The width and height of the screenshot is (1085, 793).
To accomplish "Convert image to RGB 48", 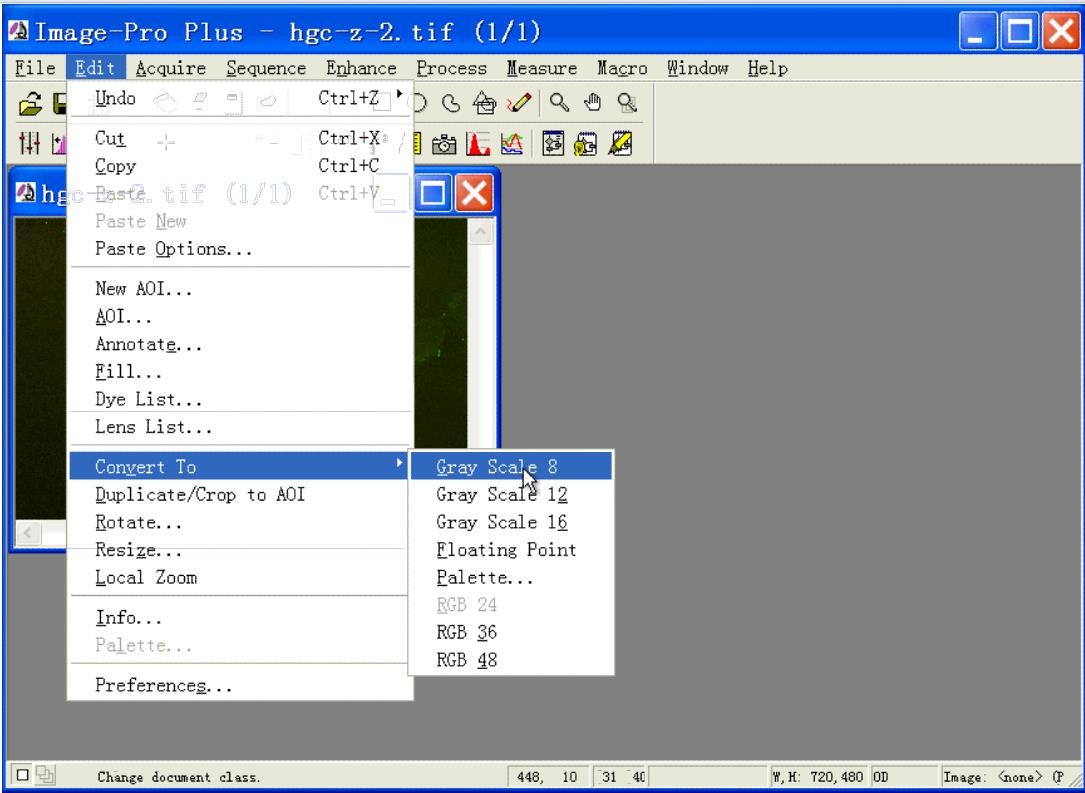I will click(x=511, y=659).
